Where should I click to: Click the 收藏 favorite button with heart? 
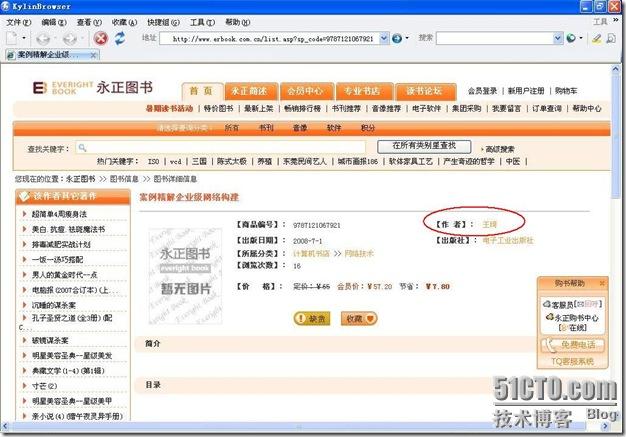[x=359, y=318]
